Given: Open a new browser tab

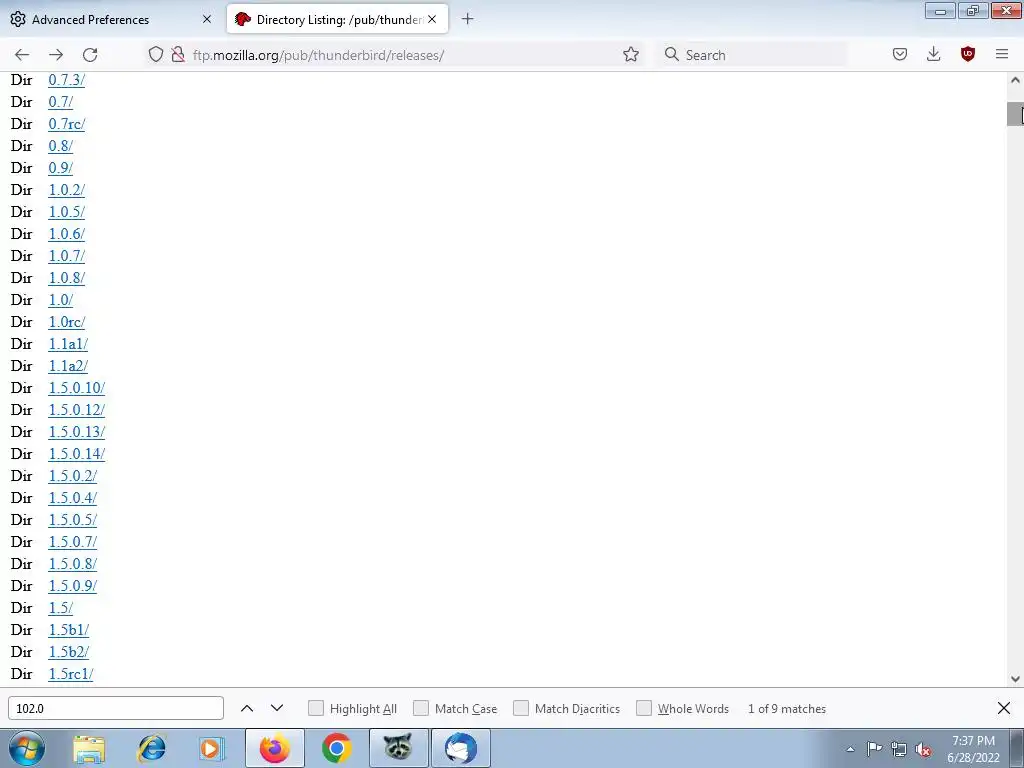Looking at the screenshot, I should [467, 19].
